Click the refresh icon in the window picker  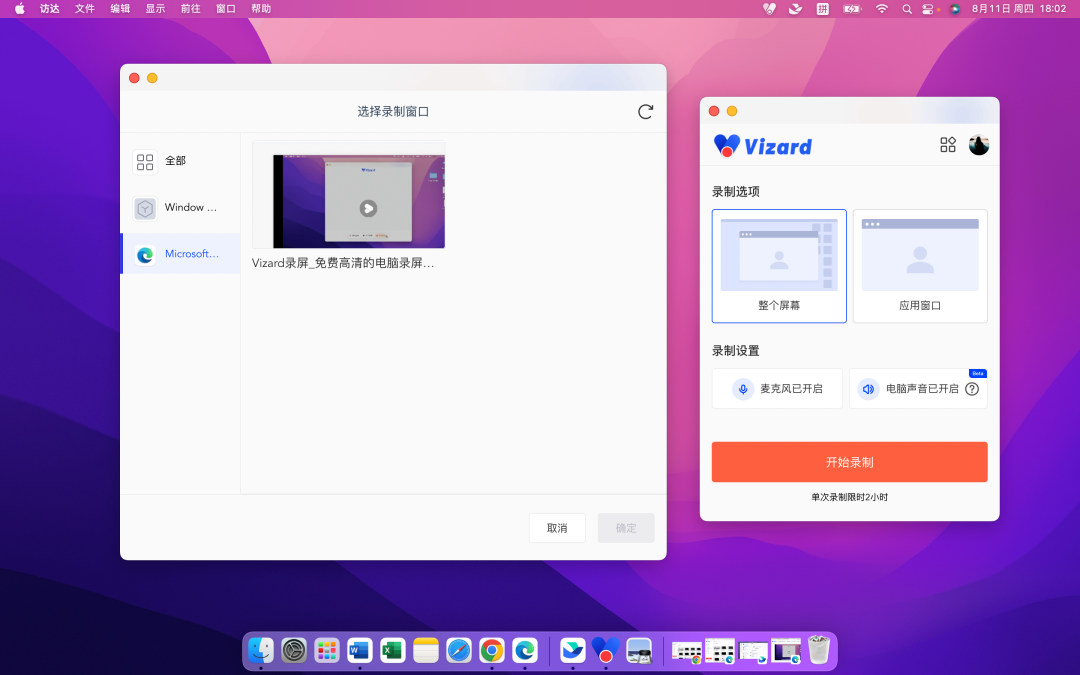(x=645, y=112)
